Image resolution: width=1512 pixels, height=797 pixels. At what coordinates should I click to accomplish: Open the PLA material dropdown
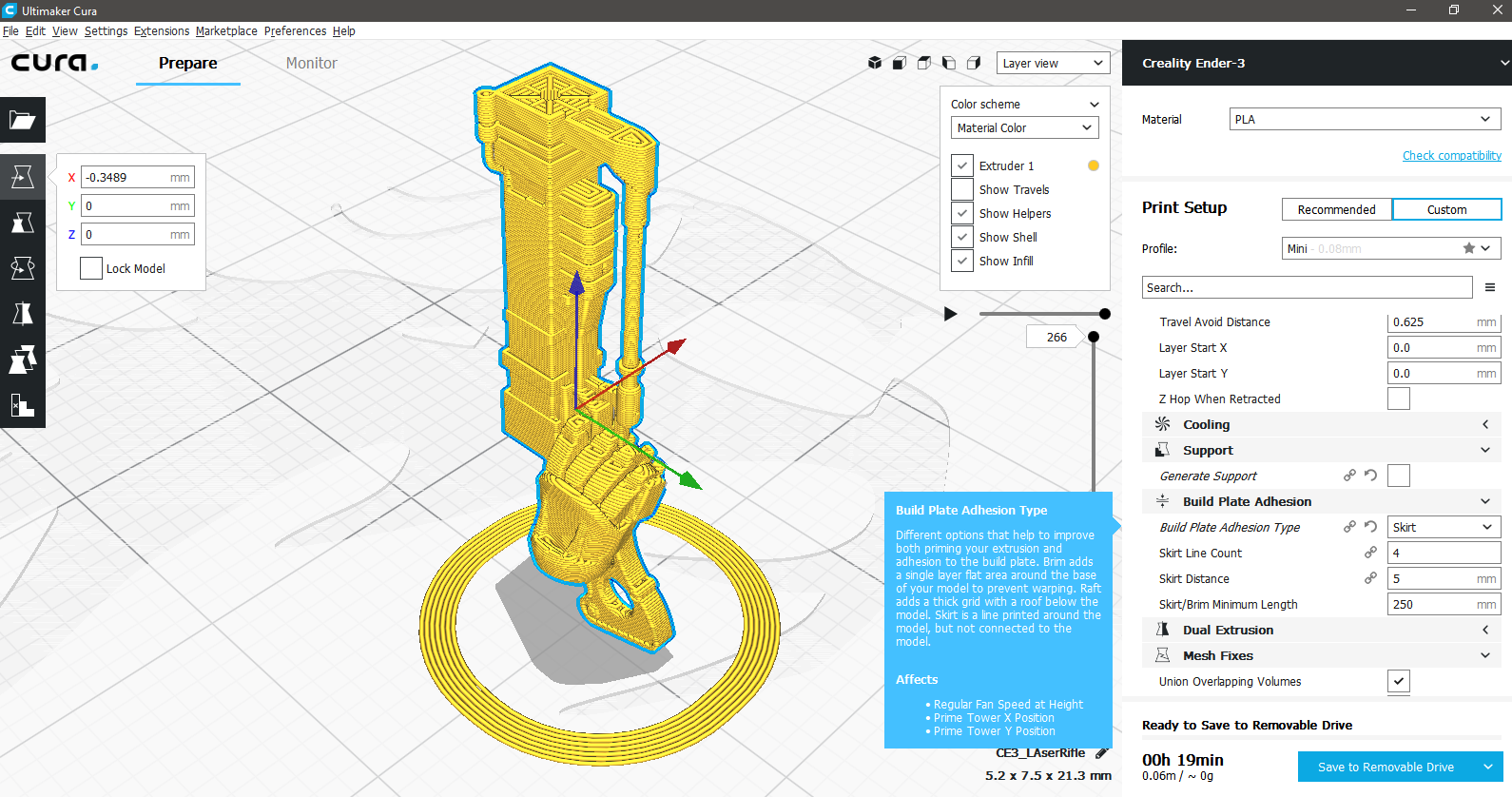[1366, 119]
